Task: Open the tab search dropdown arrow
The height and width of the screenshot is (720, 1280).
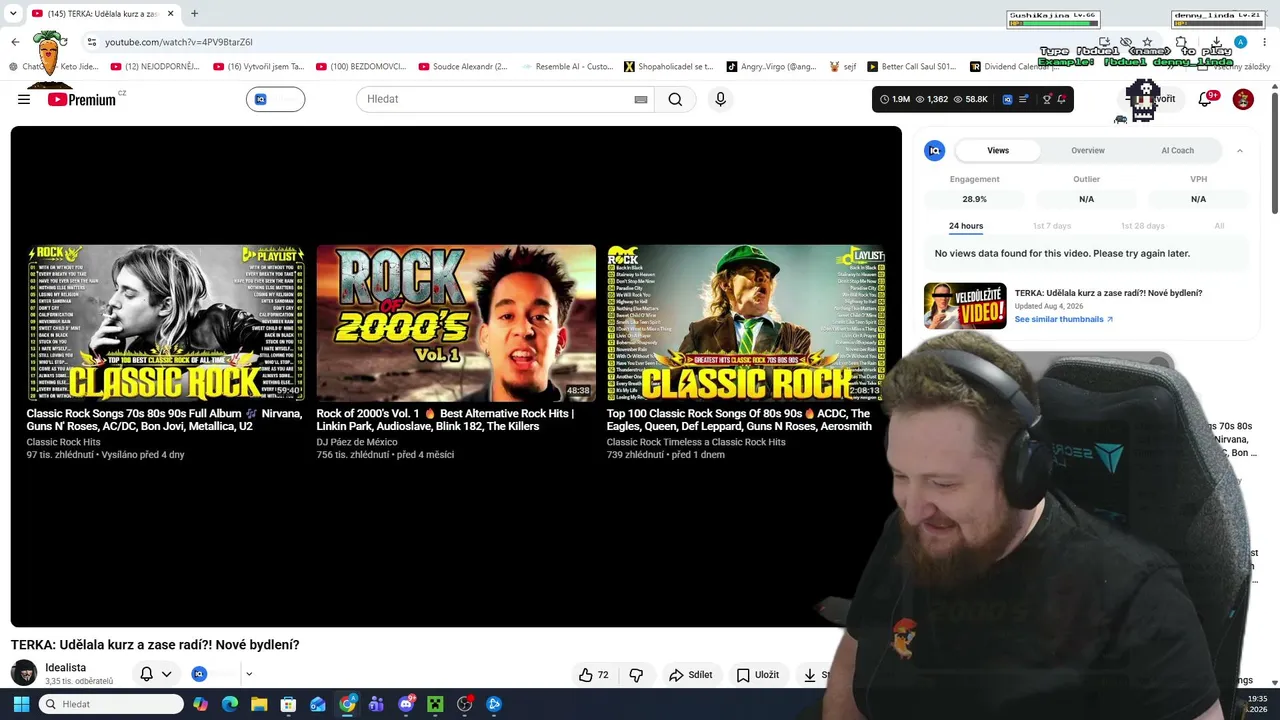Action: click(12, 13)
